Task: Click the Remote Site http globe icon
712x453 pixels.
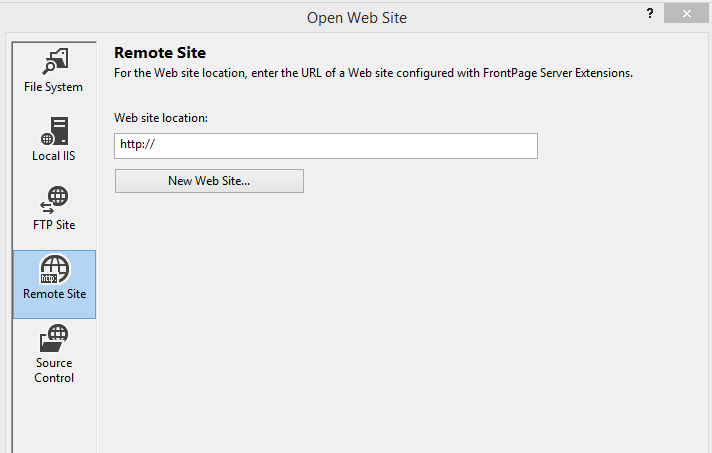Action: [x=54, y=269]
